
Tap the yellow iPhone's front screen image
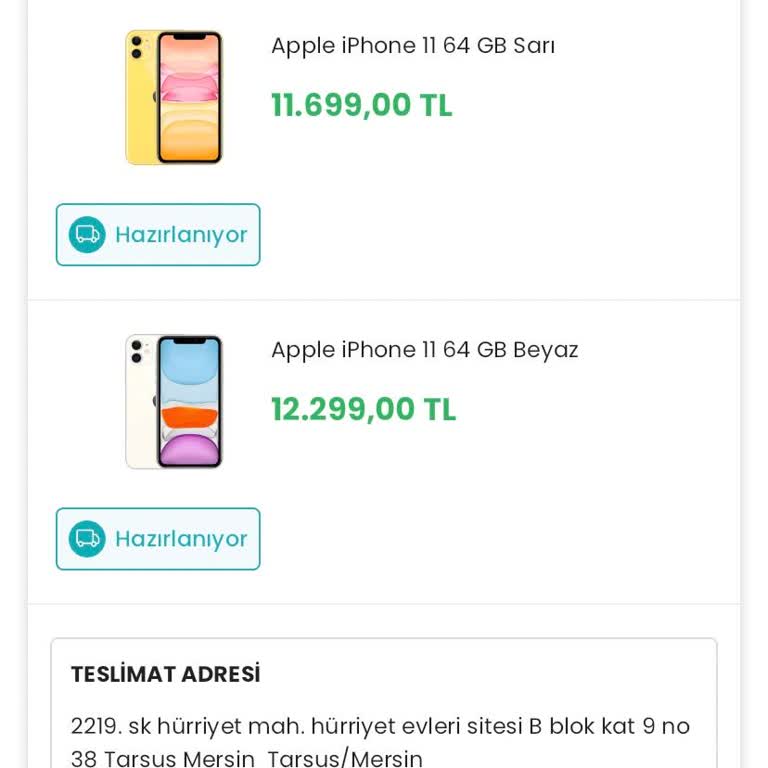(189, 97)
